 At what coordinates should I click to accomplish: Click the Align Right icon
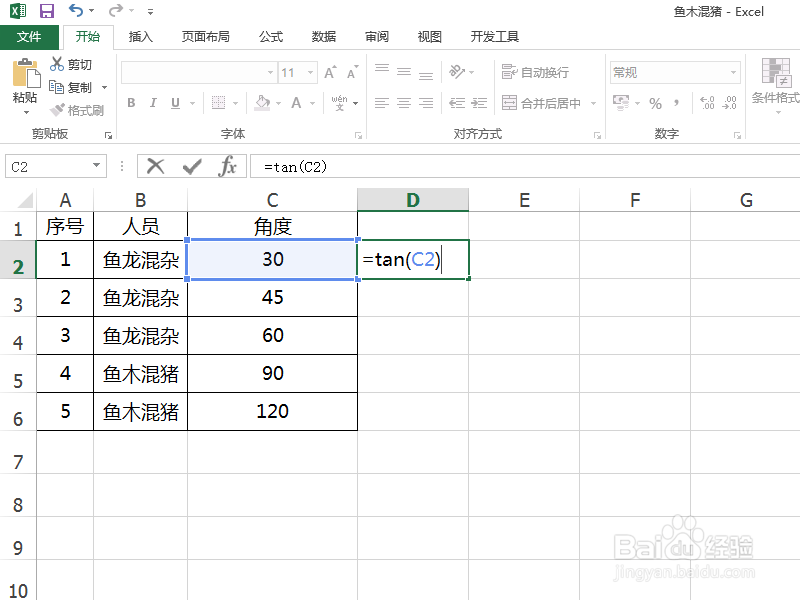426,103
